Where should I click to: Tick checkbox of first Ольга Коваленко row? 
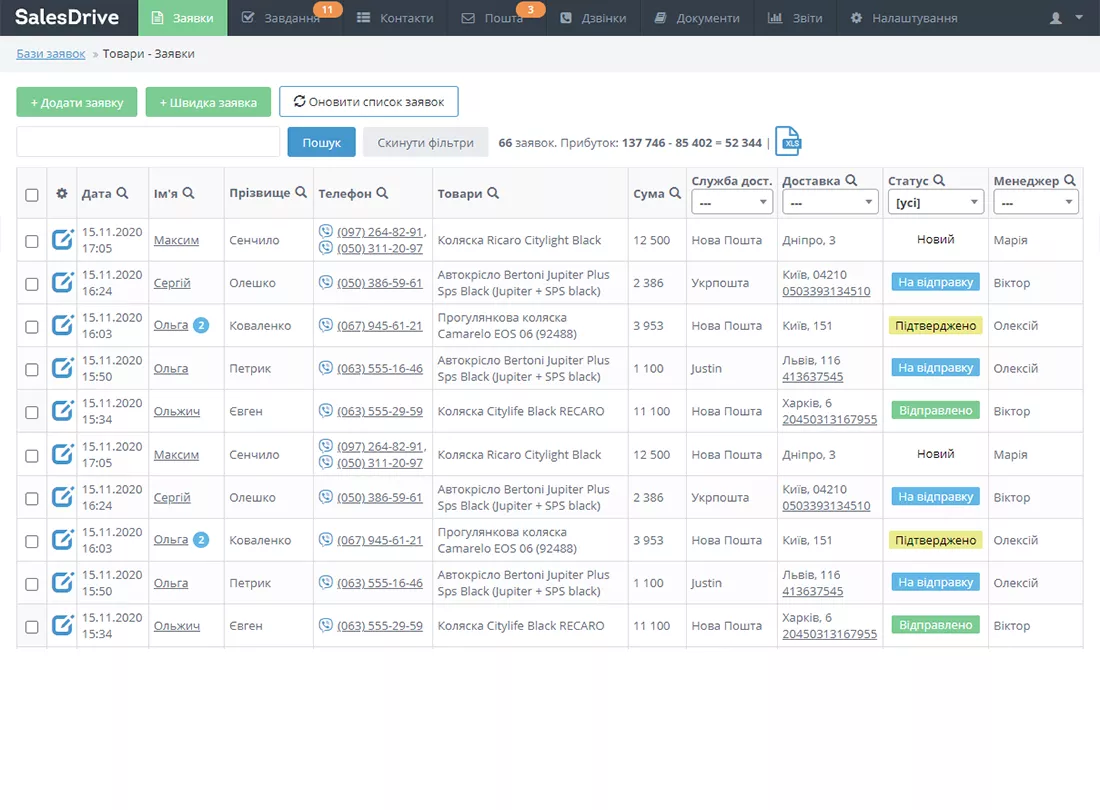32,327
